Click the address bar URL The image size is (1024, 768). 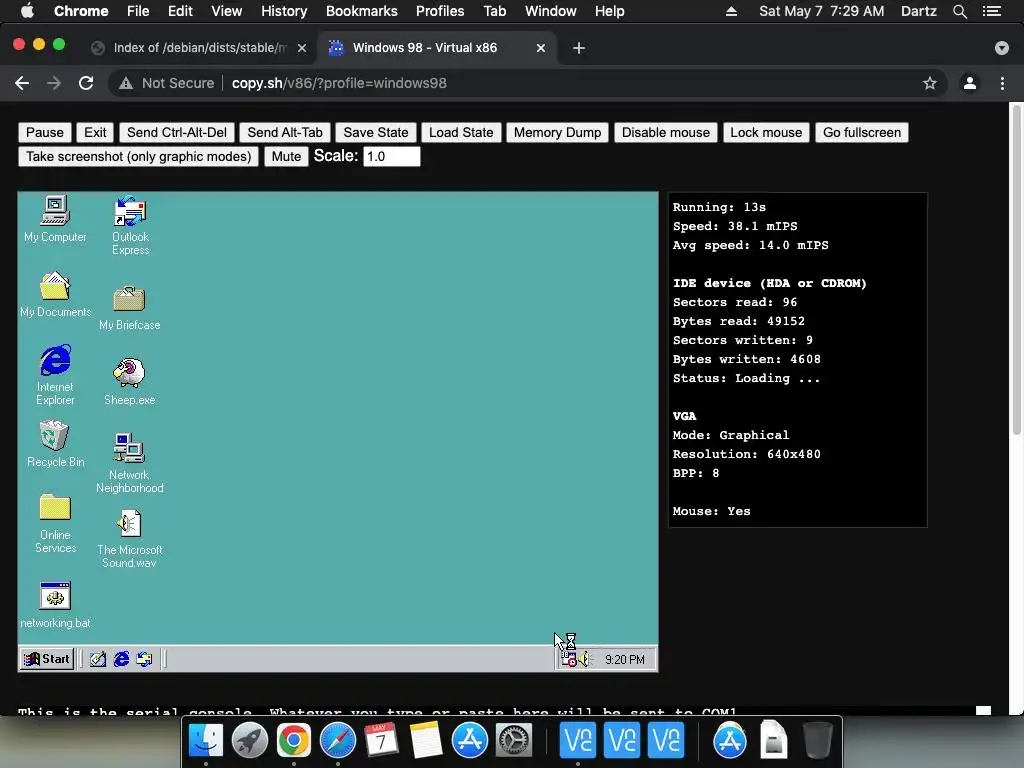tap(339, 83)
